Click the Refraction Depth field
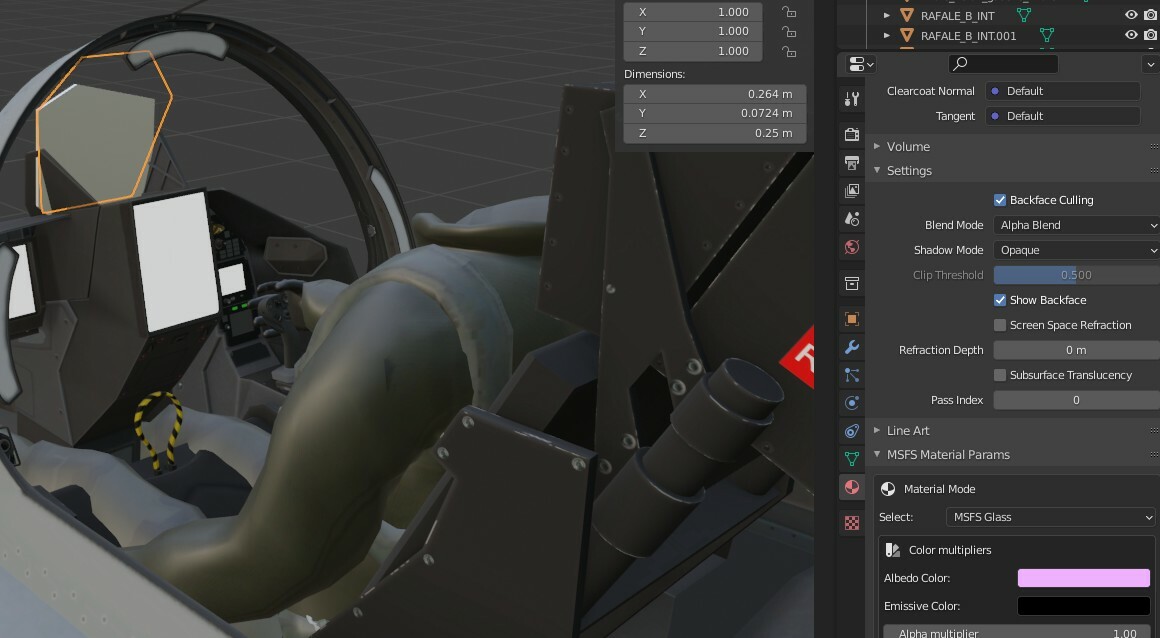 coord(1076,350)
